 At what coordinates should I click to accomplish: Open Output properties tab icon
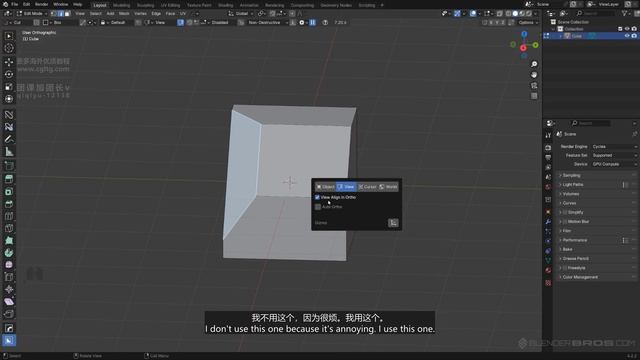(x=548, y=158)
